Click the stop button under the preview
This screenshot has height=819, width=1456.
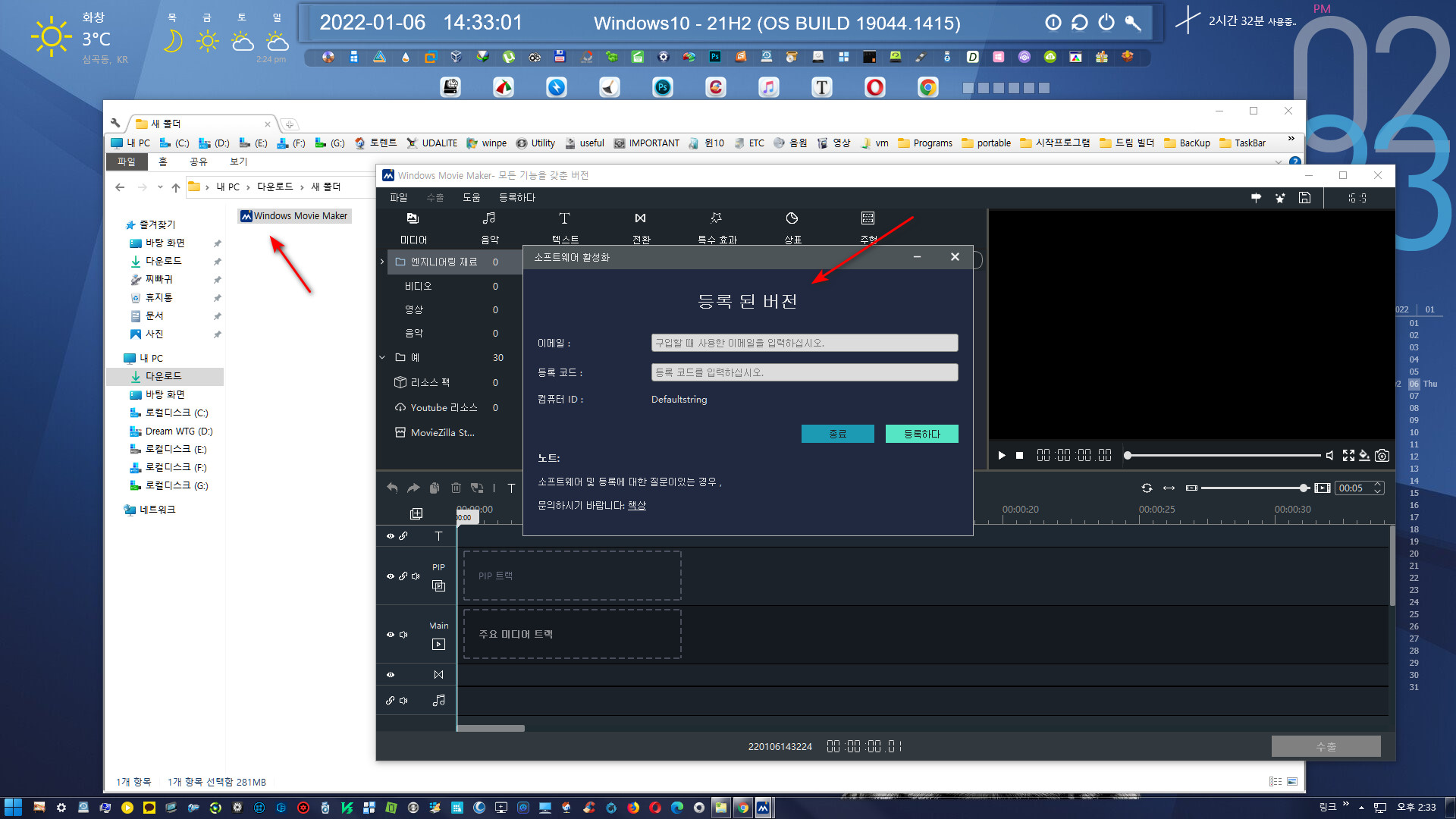[x=1020, y=455]
